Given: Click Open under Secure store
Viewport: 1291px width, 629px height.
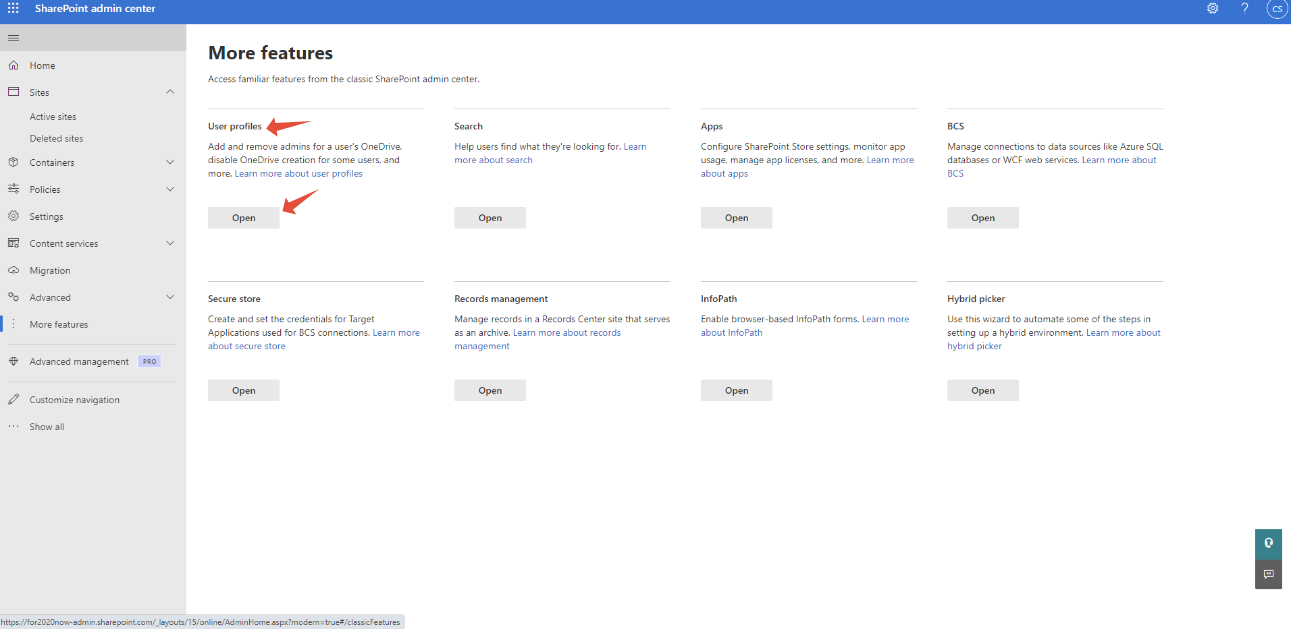Looking at the screenshot, I should tap(243, 391).
